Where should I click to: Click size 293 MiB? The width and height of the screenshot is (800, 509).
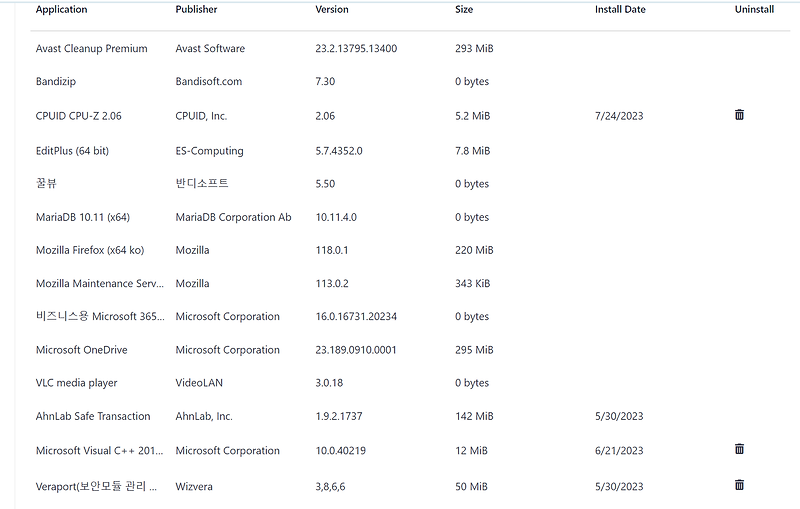pyautogui.click(x=474, y=48)
